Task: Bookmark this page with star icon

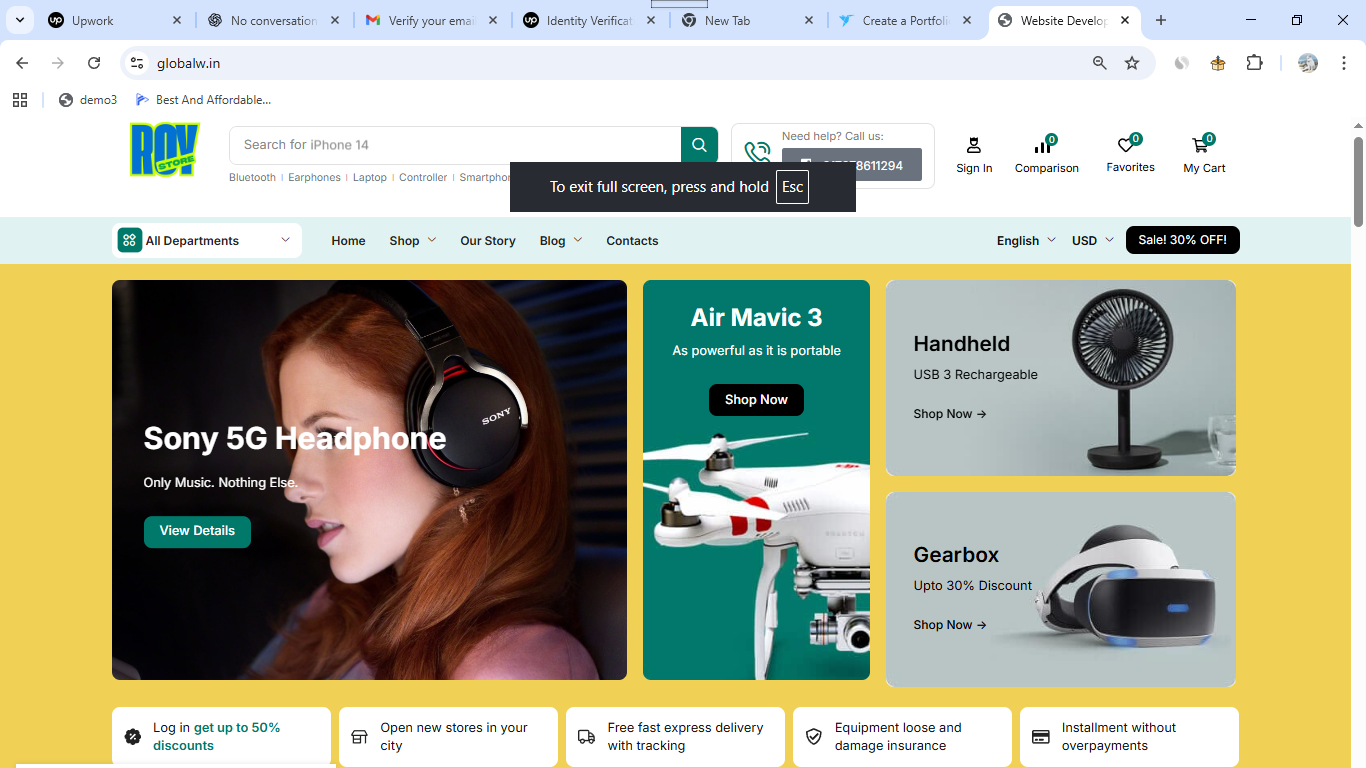Action: 1132,63
